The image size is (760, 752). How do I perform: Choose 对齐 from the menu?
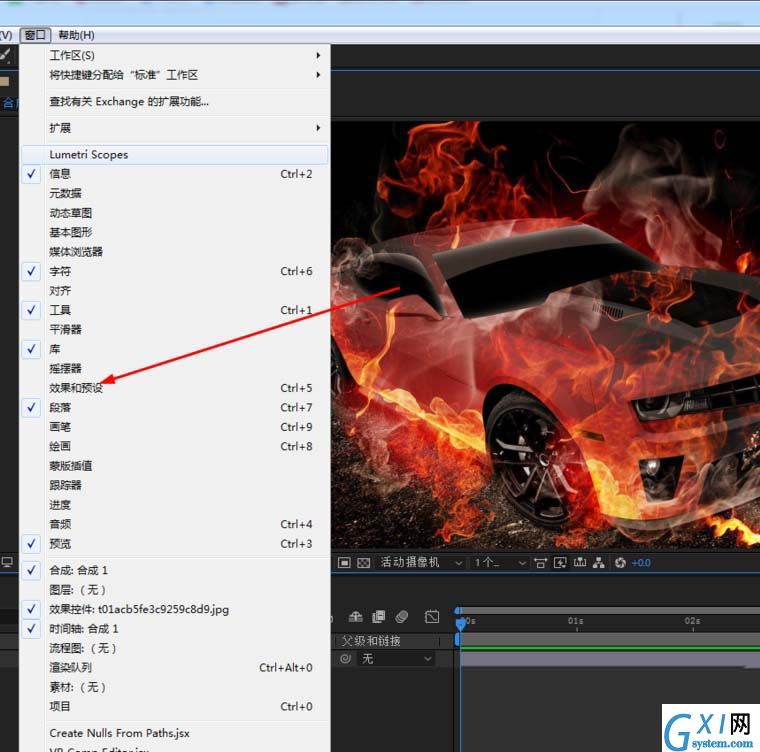(x=174, y=291)
